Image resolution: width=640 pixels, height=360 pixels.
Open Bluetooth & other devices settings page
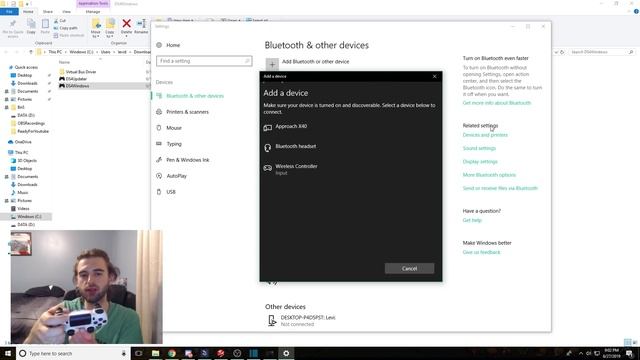[190, 96]
